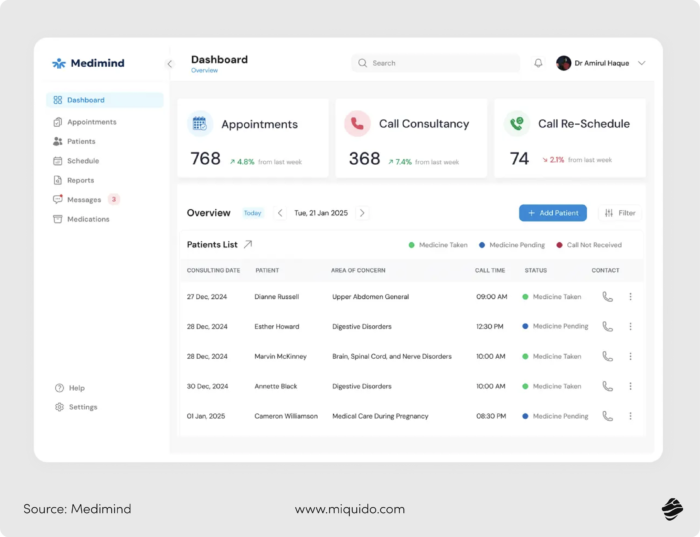The height and width of the screenshot is (537, 700).
Task: Open the Patients sidebar section
Action: coord(81,142)
